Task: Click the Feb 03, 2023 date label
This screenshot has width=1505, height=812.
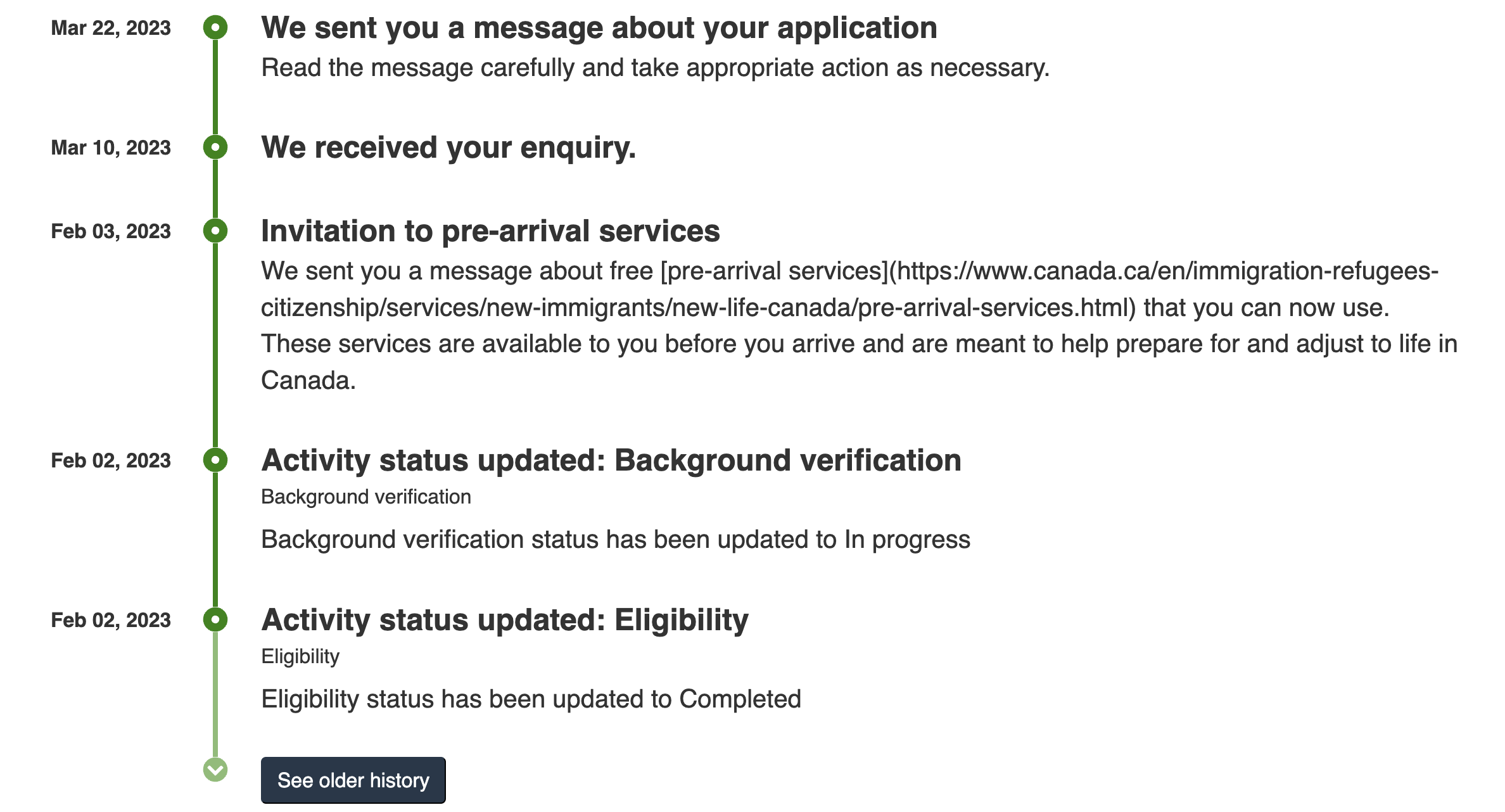Action: (111, 232)
